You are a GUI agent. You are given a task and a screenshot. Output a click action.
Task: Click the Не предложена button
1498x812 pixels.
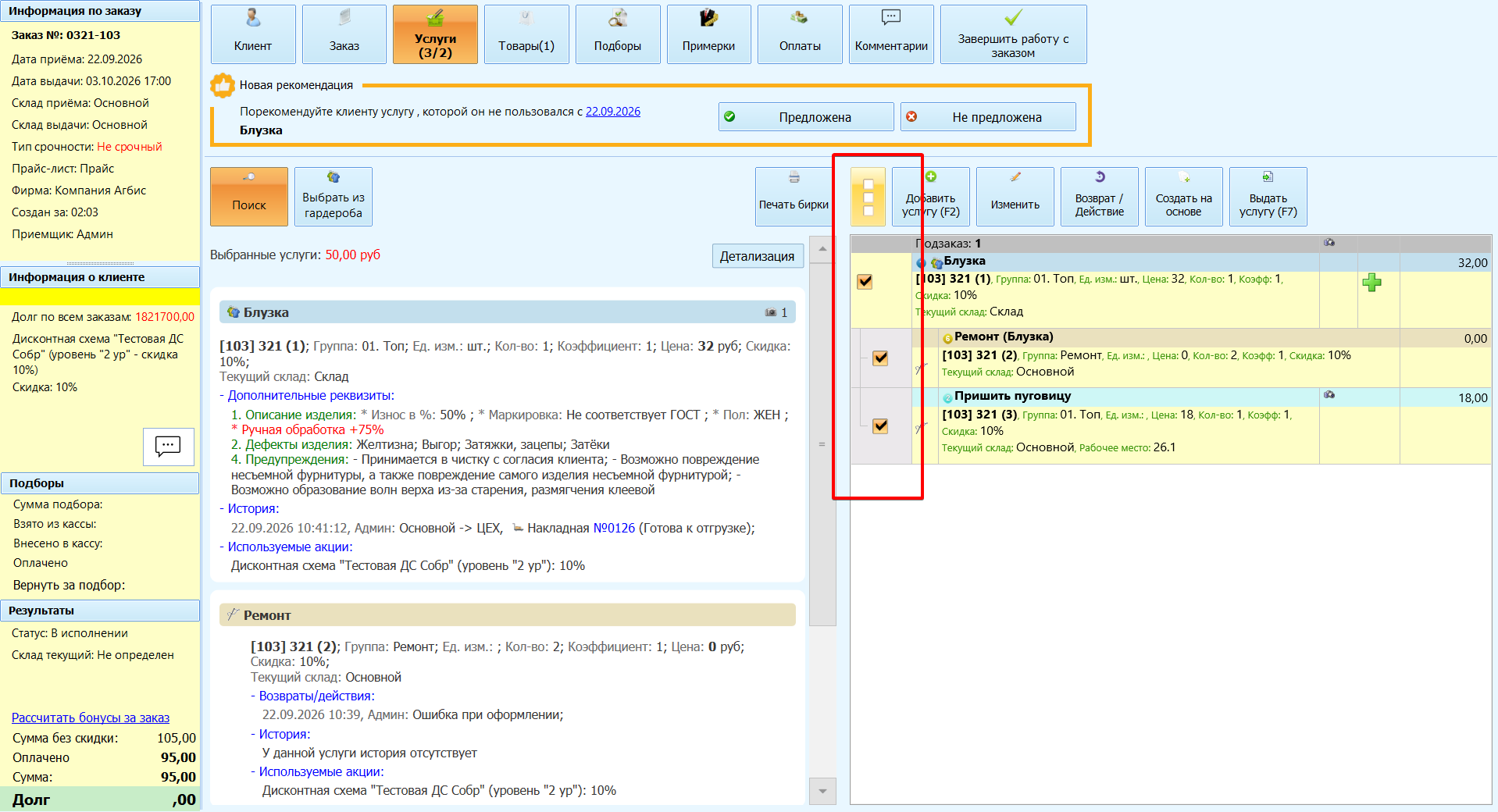[988, 117]
